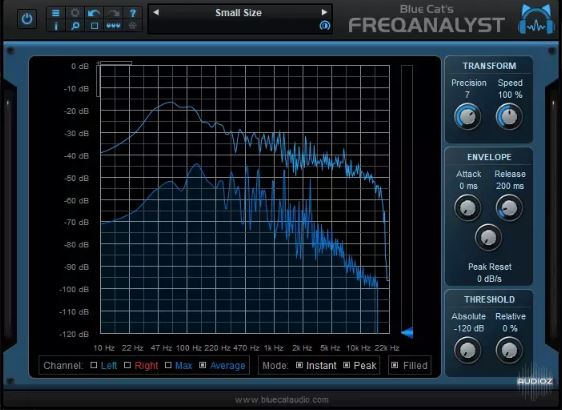This screenshot has width=562, height=410.
Task: Click the undo arrow icon
Action: tap(94, 13)
